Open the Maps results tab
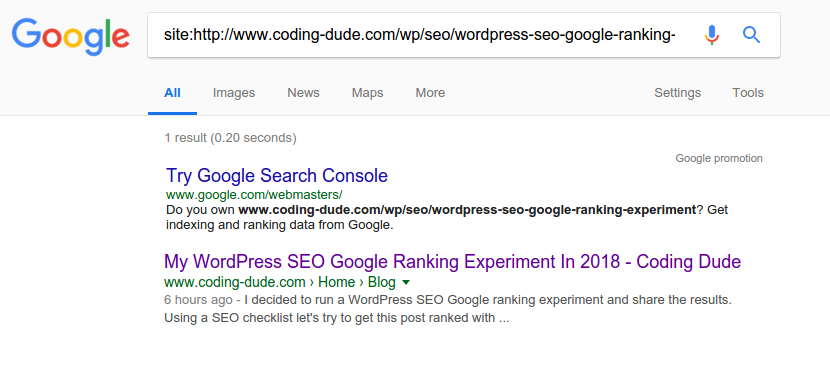 pyautogui.click(x=367, y=93)
